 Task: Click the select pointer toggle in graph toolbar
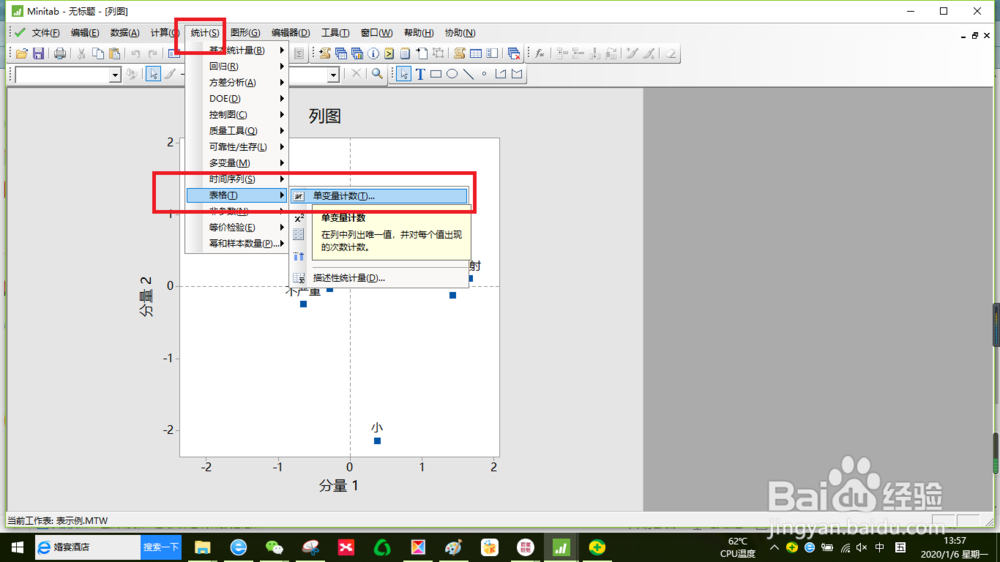pos(153,74)
